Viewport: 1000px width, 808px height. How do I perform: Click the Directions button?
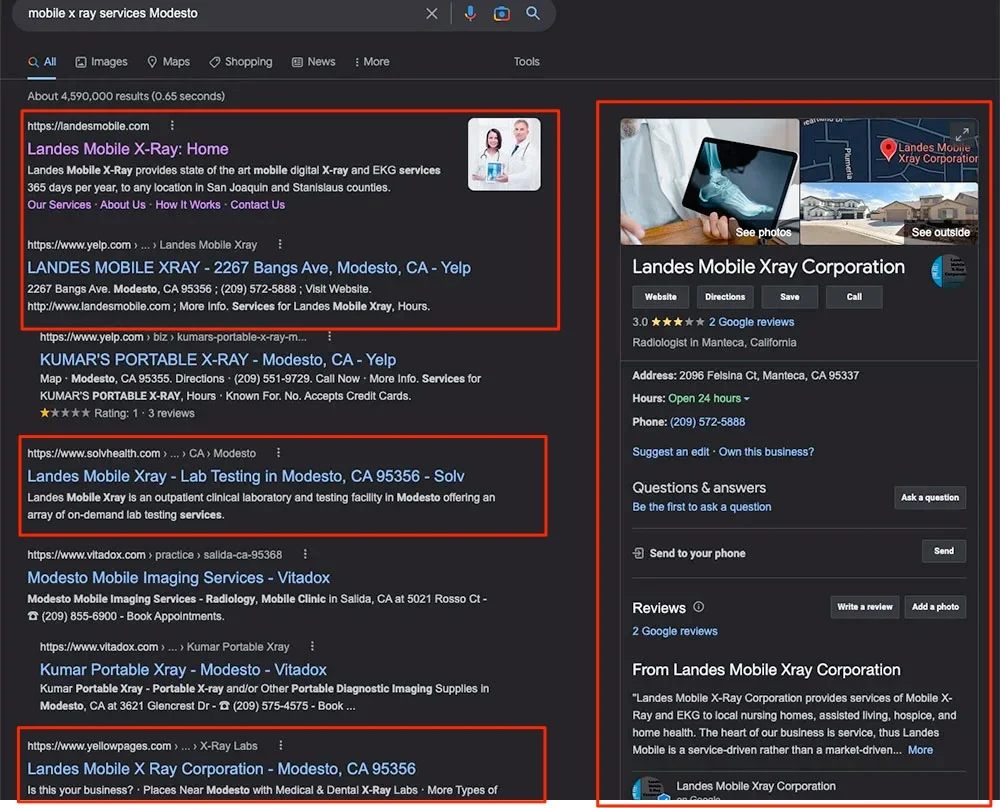(725, 297)
